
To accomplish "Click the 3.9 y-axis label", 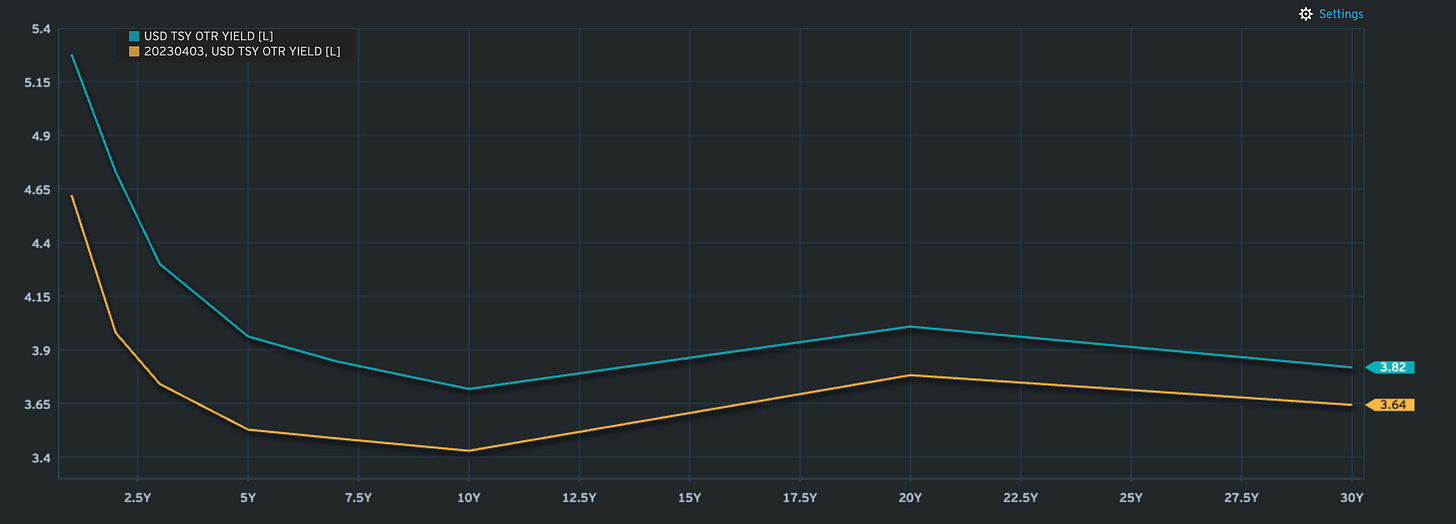I will [x=41, y=351].
